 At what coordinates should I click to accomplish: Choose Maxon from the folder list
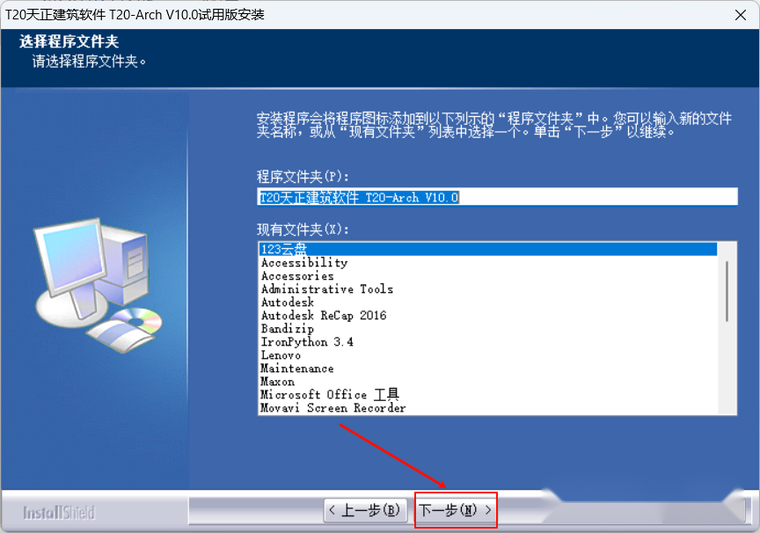(x=278, y=381)
